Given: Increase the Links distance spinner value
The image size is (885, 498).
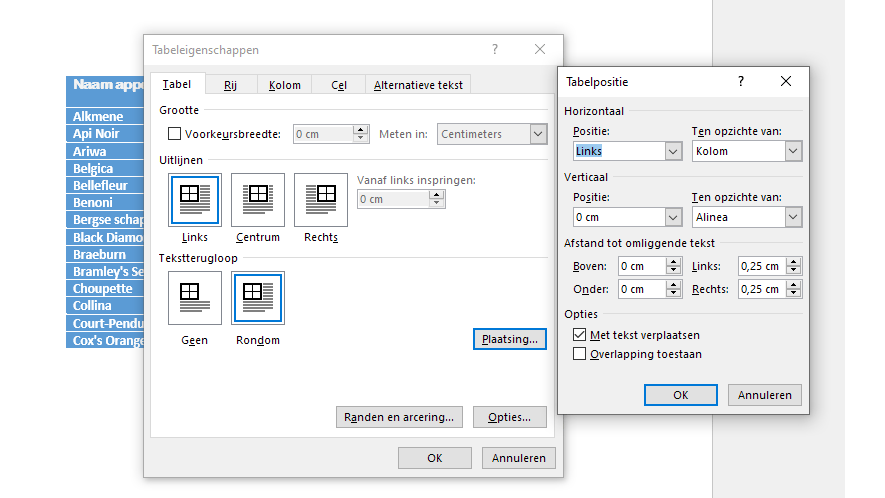Looking at the screenshot, I should click(794, 262).
